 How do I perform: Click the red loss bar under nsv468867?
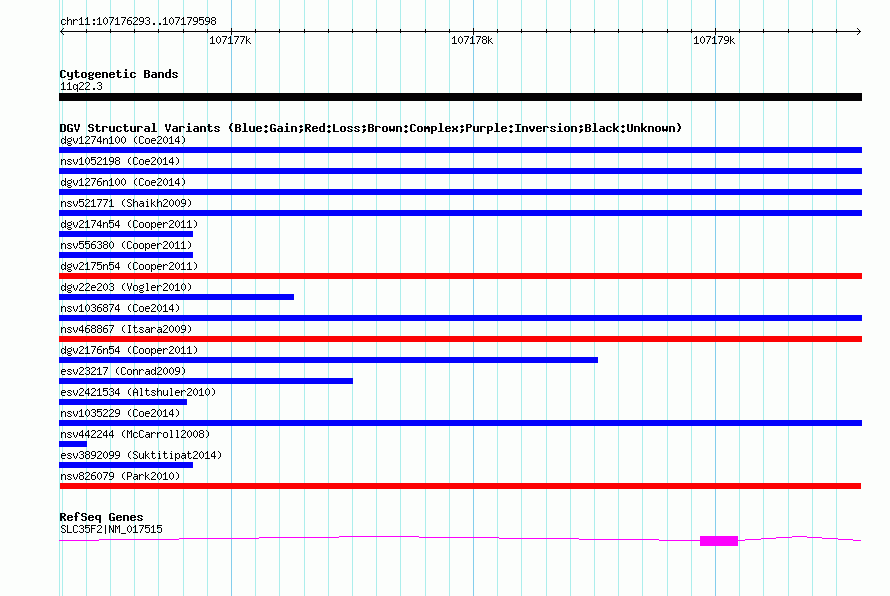click(460, 339)
